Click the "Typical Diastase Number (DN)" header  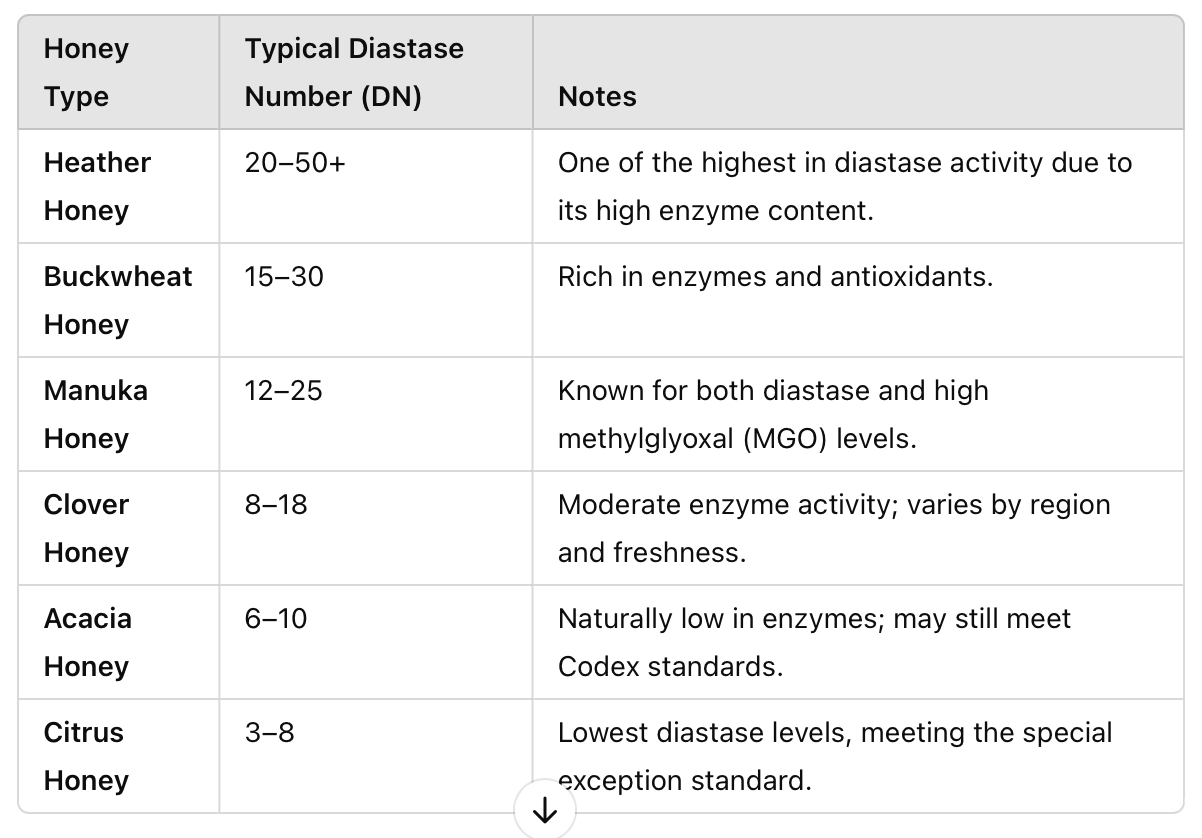(x=354, y=73)
